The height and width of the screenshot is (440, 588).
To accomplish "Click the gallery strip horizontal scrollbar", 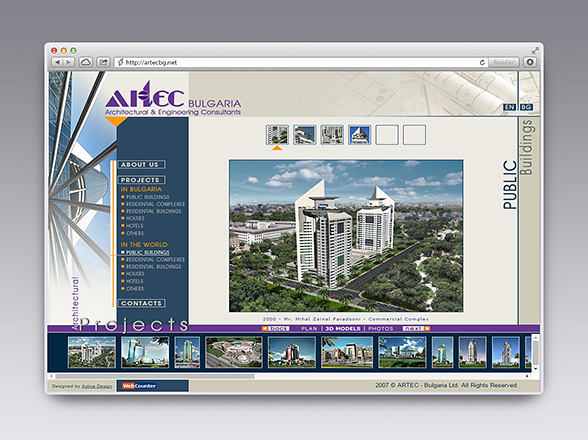I will pyautogui.click(x=155, y=376).
